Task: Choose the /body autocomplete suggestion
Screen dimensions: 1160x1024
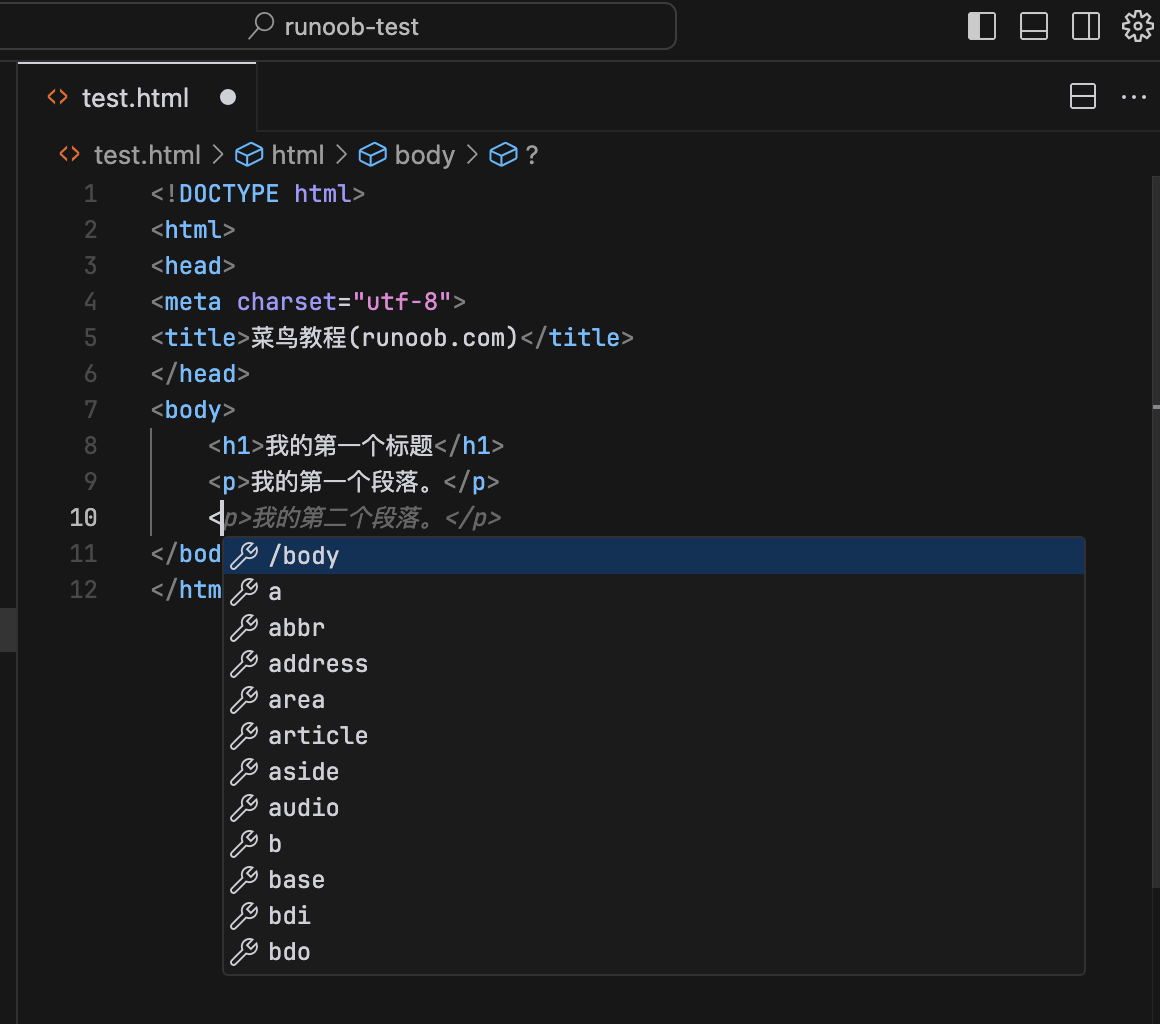Action: 304,556
